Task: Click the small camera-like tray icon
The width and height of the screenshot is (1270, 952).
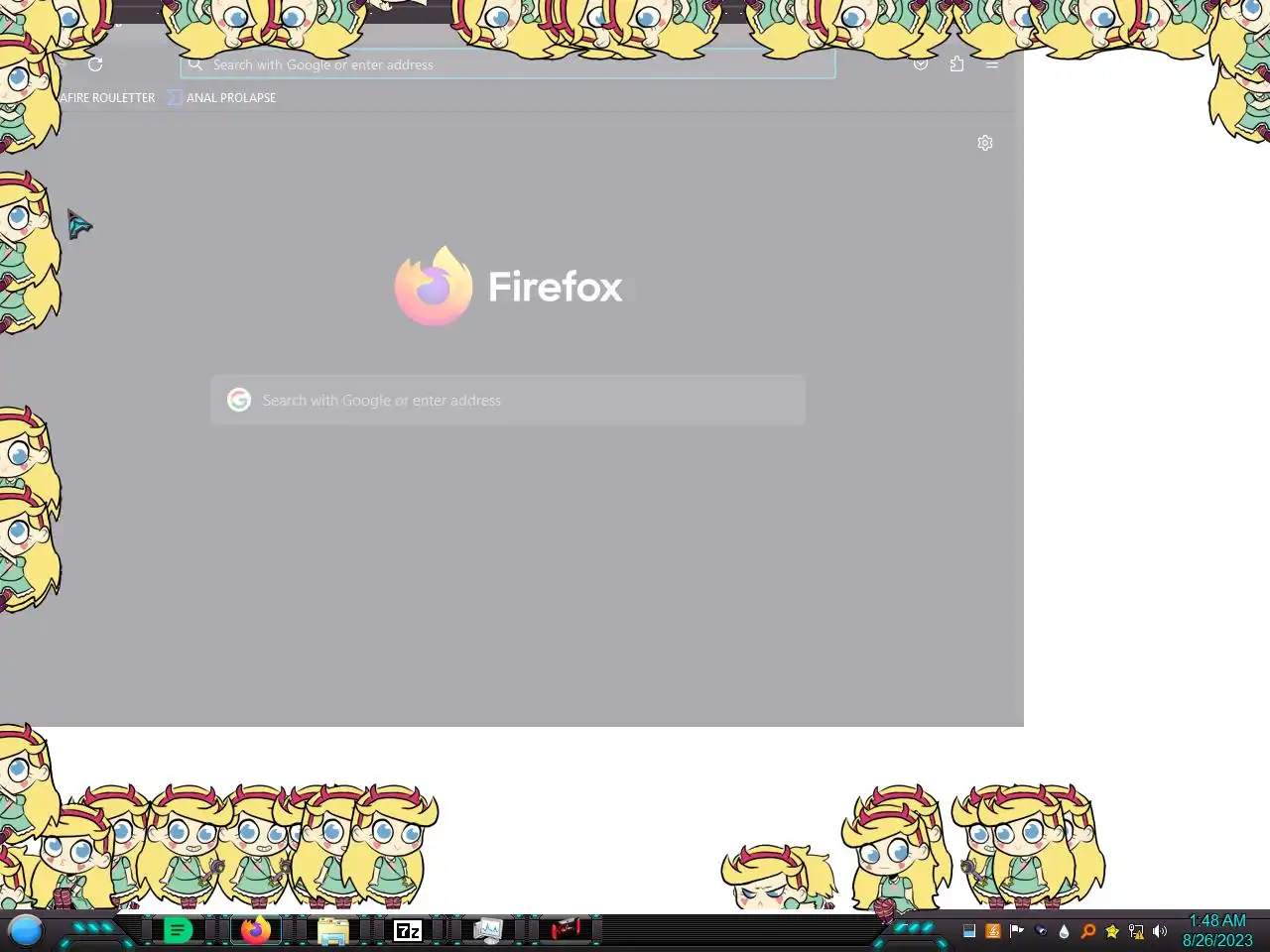Action: 1041,931
